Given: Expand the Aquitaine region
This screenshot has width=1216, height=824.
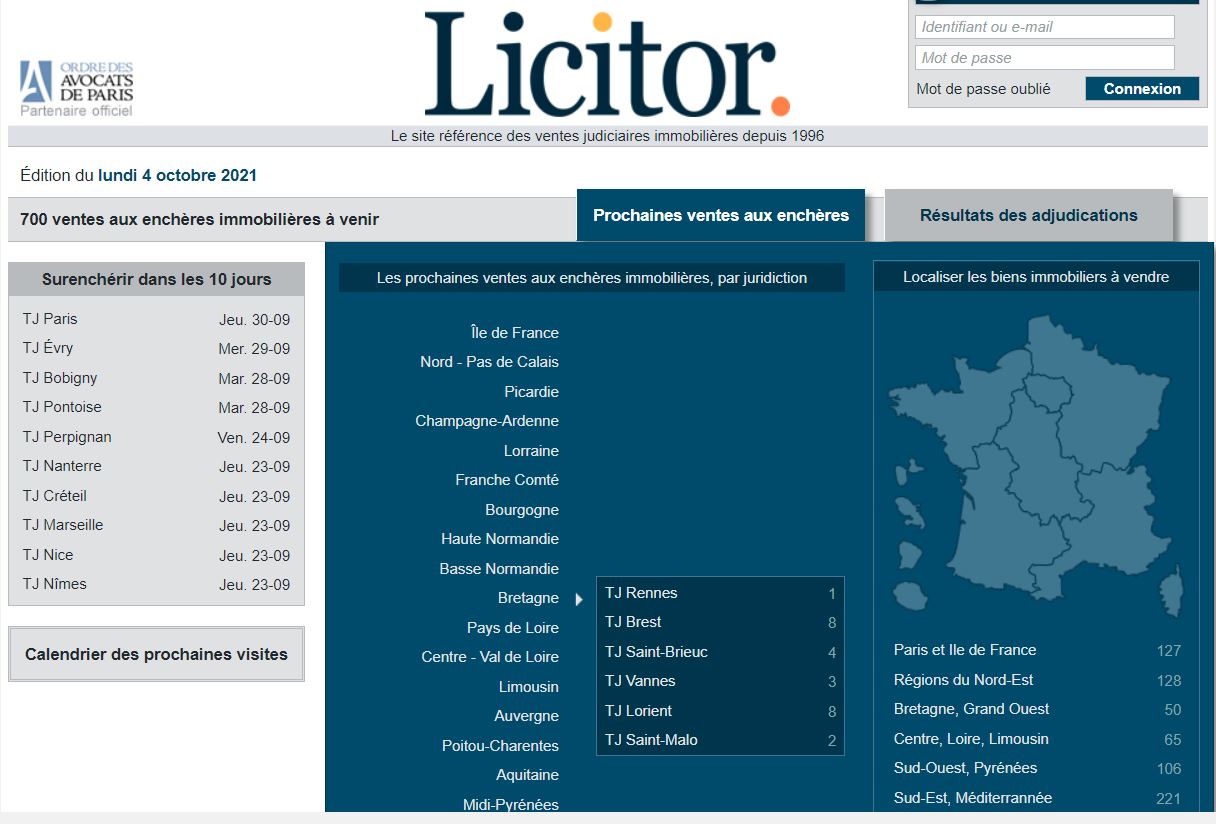Looking at the screenshot, I should [527, 775].
